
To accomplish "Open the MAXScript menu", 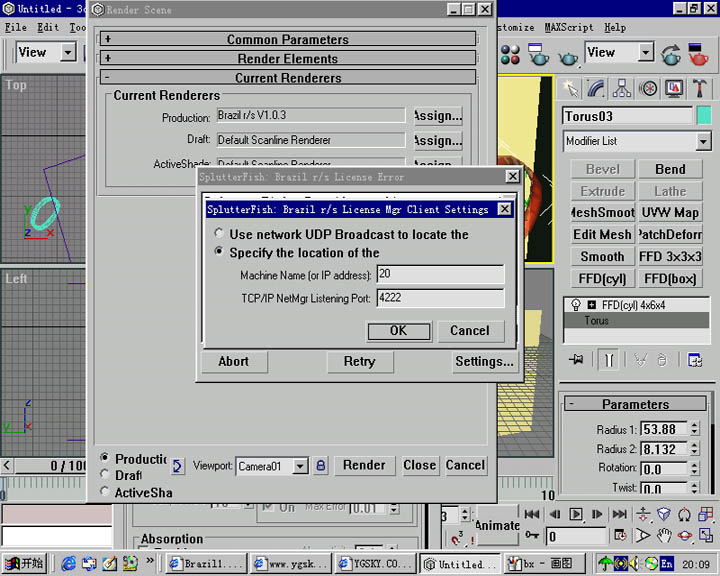I will coord(569,27).
